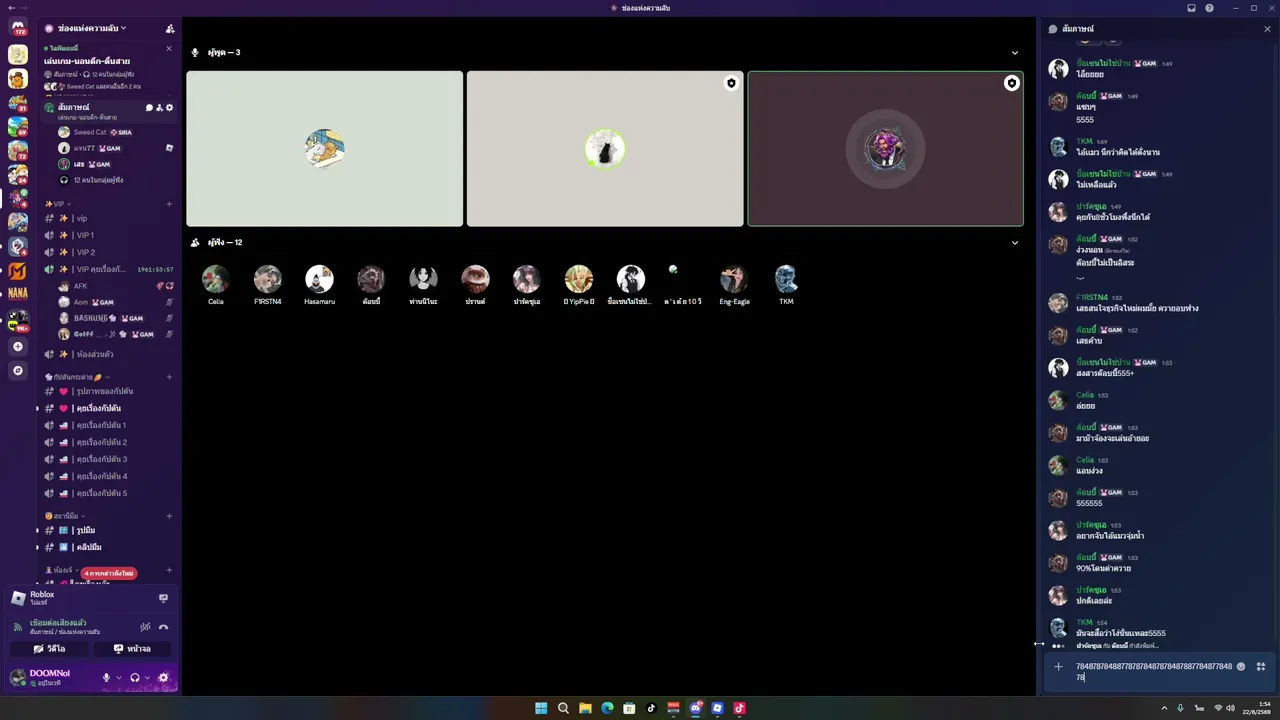Focus the chat message input field
Screen dimensions: 1280x720
(1153, 672)
